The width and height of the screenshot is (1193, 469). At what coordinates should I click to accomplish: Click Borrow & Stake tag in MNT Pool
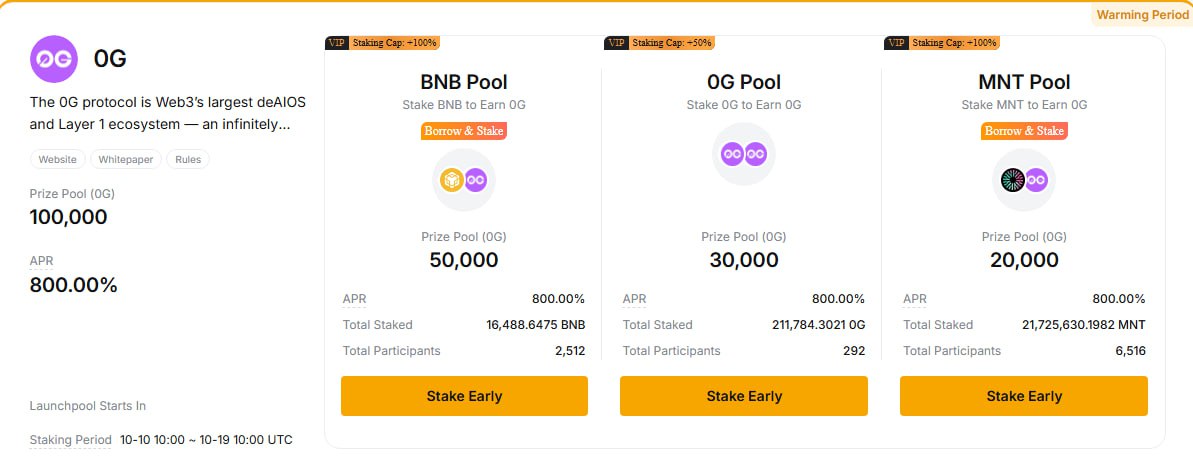(1024, 131)
